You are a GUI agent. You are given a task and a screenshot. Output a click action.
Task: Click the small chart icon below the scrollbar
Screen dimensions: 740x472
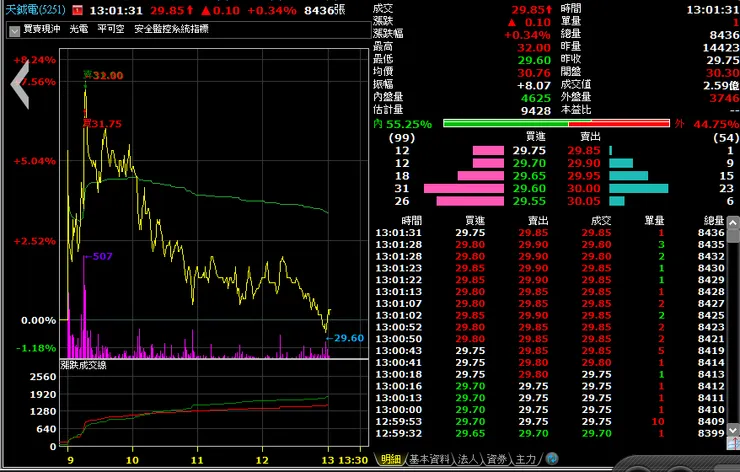pos(733,443)
